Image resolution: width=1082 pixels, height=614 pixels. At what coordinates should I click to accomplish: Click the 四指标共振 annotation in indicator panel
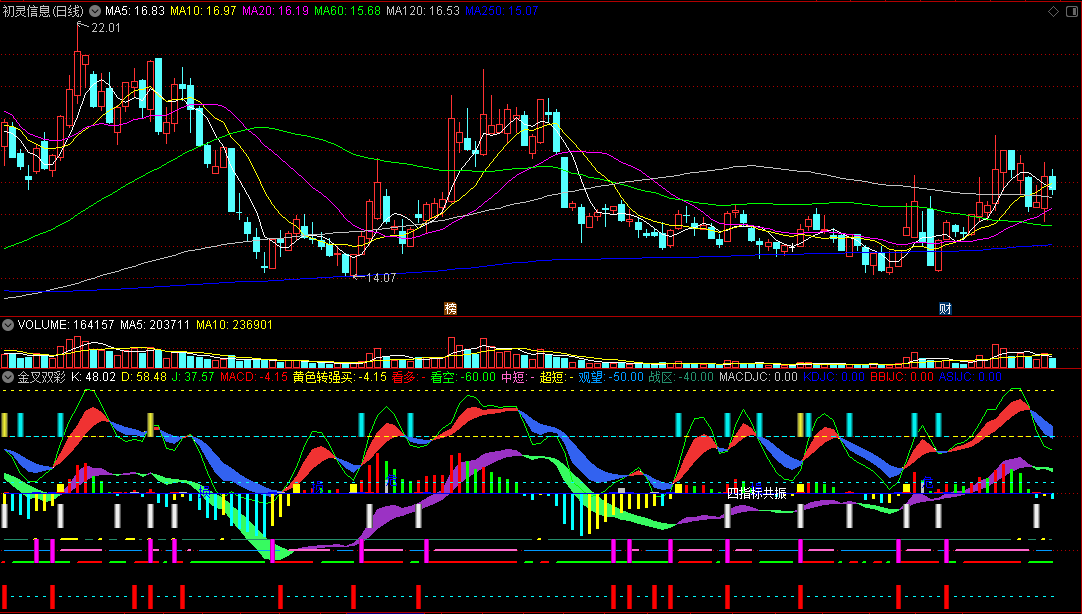pos(757,493)
